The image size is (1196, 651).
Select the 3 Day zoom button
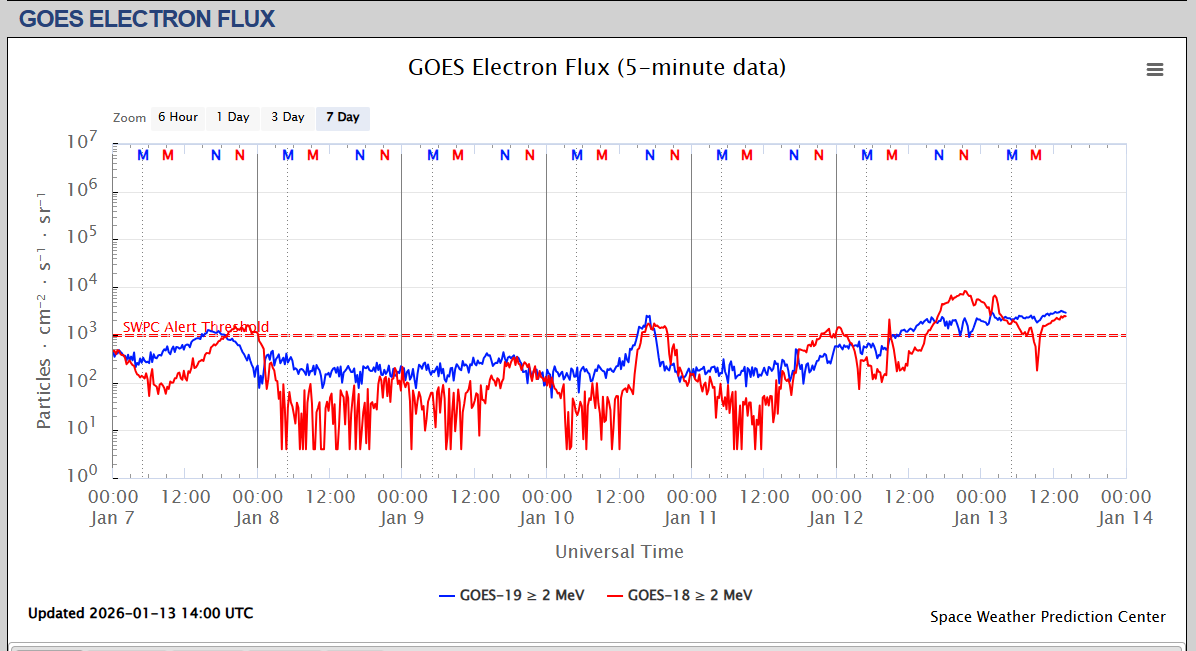click(288, 118)
